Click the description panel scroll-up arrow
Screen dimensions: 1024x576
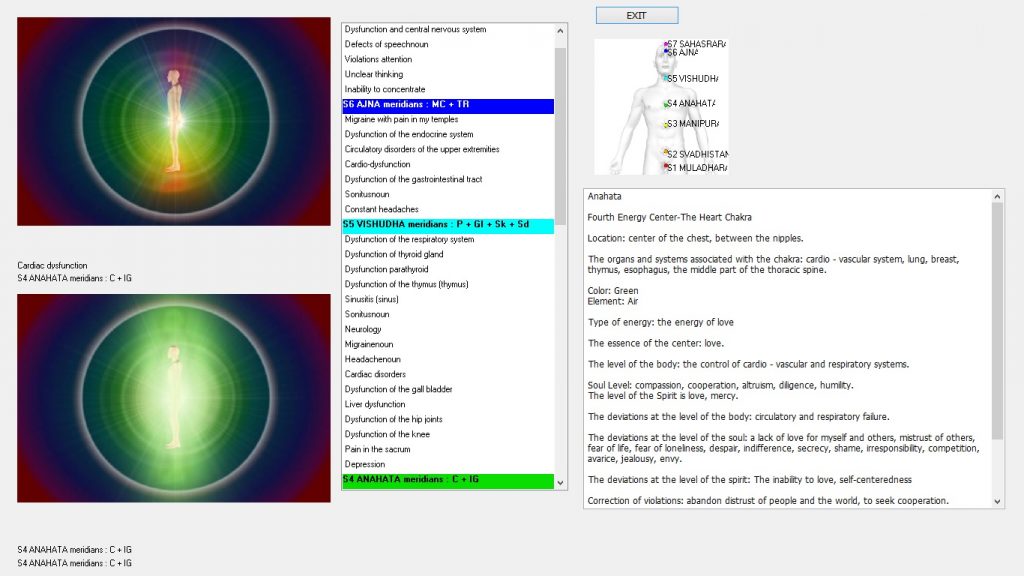(x=997, y=197)
